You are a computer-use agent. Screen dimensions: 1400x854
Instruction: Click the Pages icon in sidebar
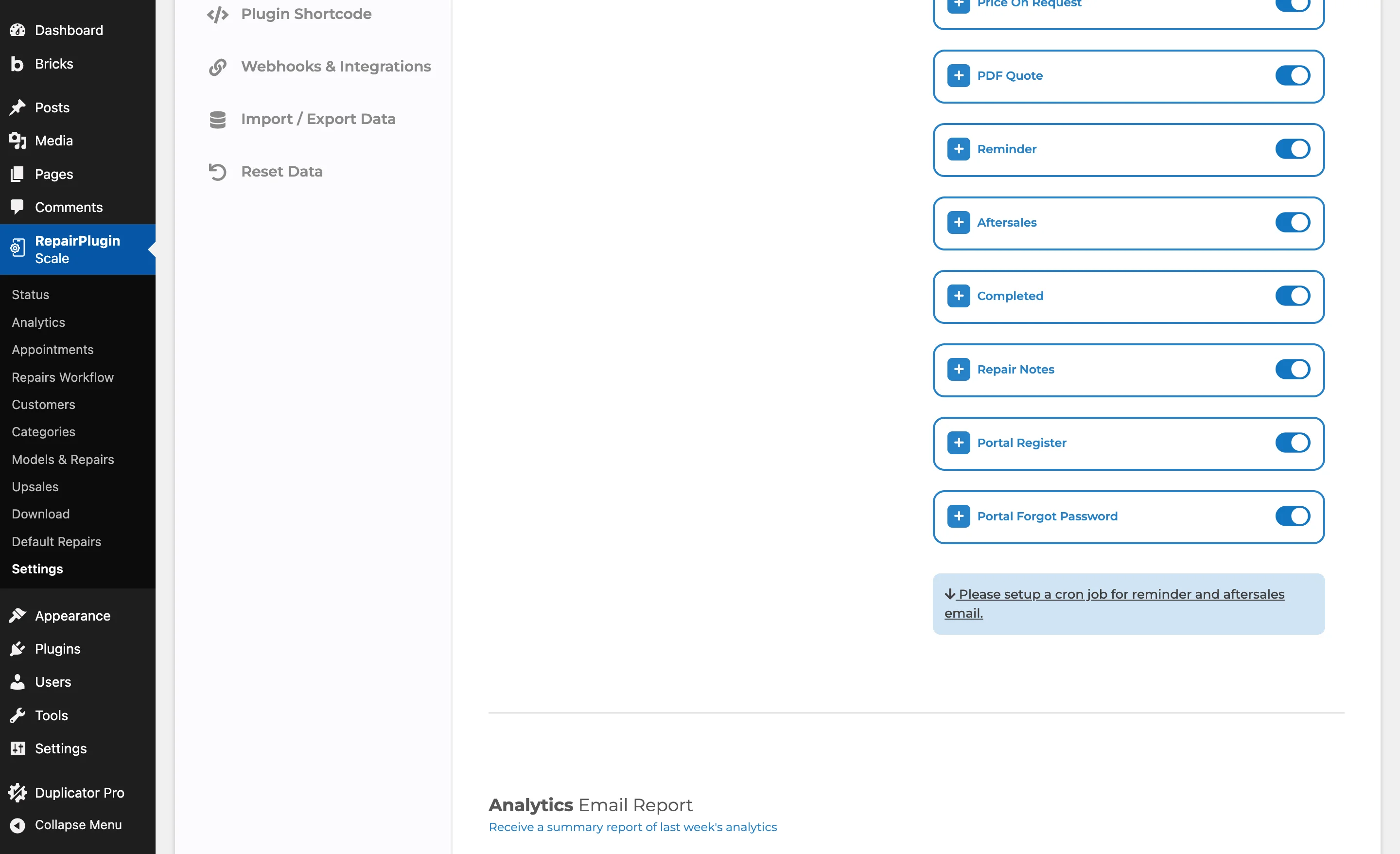pyautogui.click(x=17, y=174)
